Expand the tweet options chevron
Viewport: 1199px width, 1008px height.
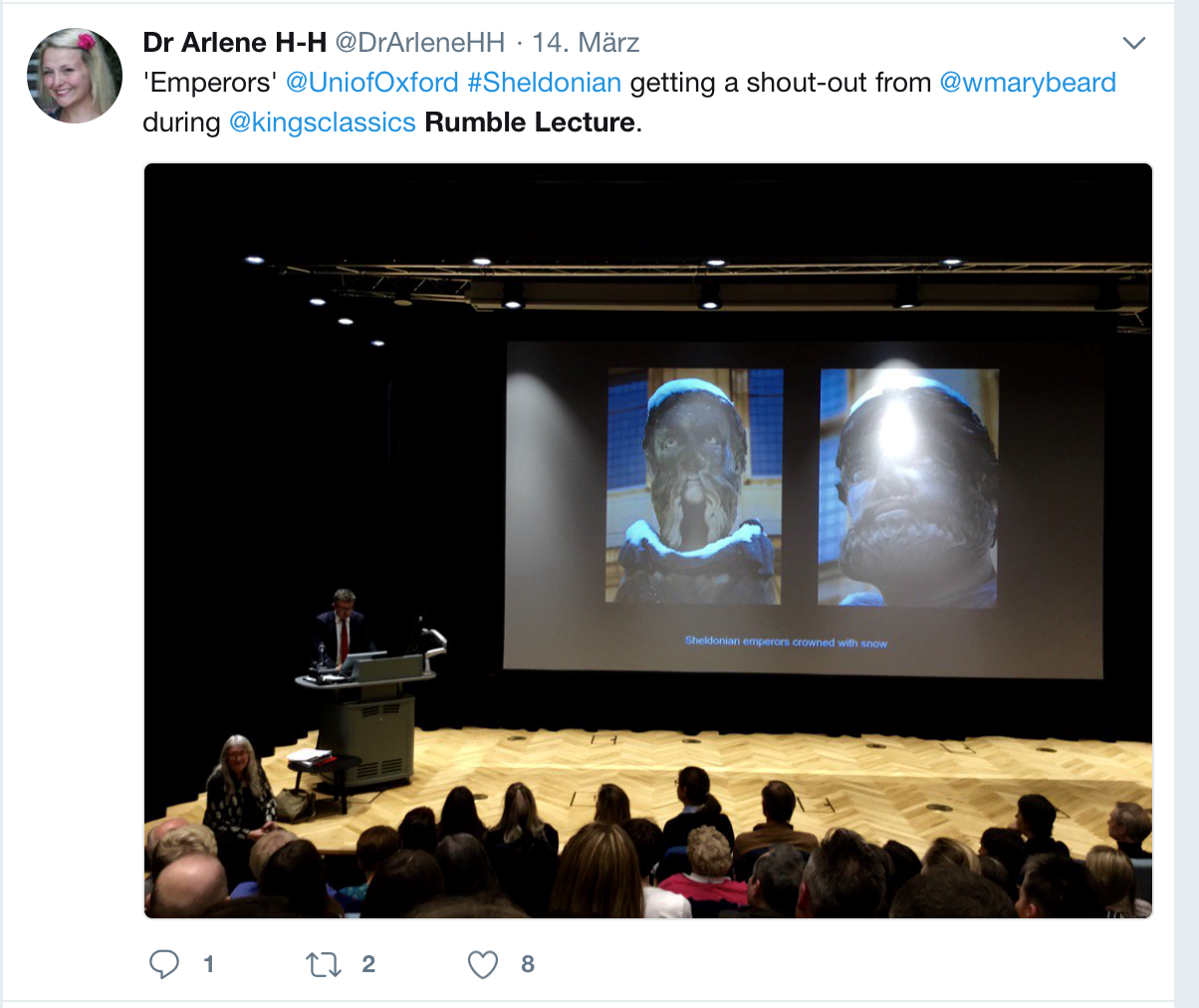(x=1134, y=43)
